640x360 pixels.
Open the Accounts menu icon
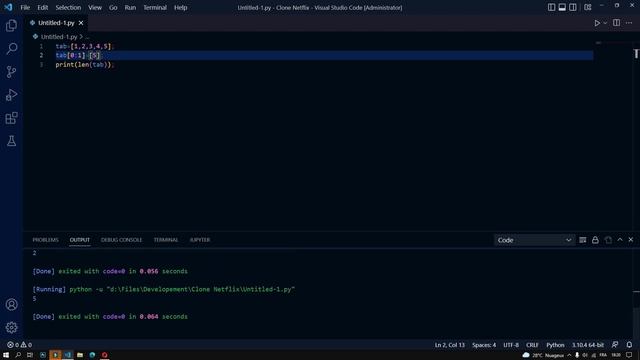[x=11, y=304]
